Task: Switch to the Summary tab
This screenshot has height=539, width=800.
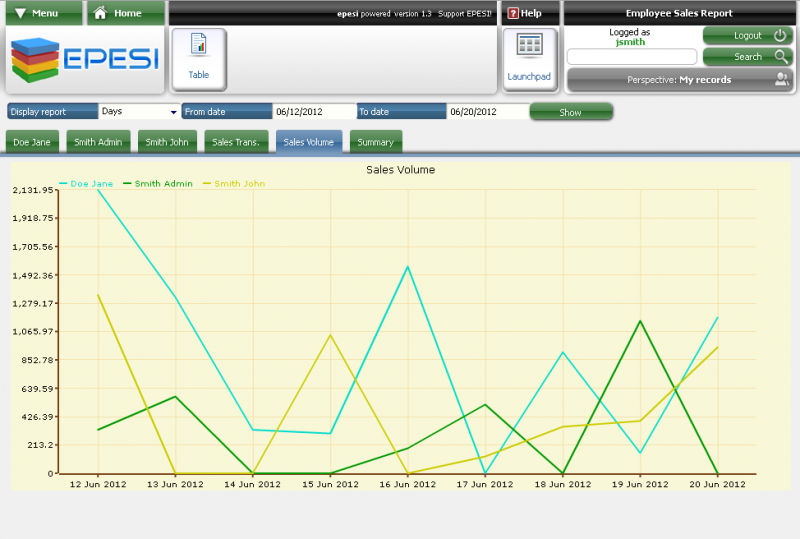Action: coord(375,142)
